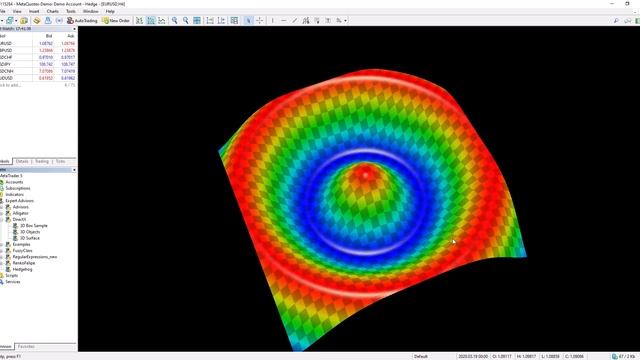Select the Fibonacci retracement tool

point(317,20)
